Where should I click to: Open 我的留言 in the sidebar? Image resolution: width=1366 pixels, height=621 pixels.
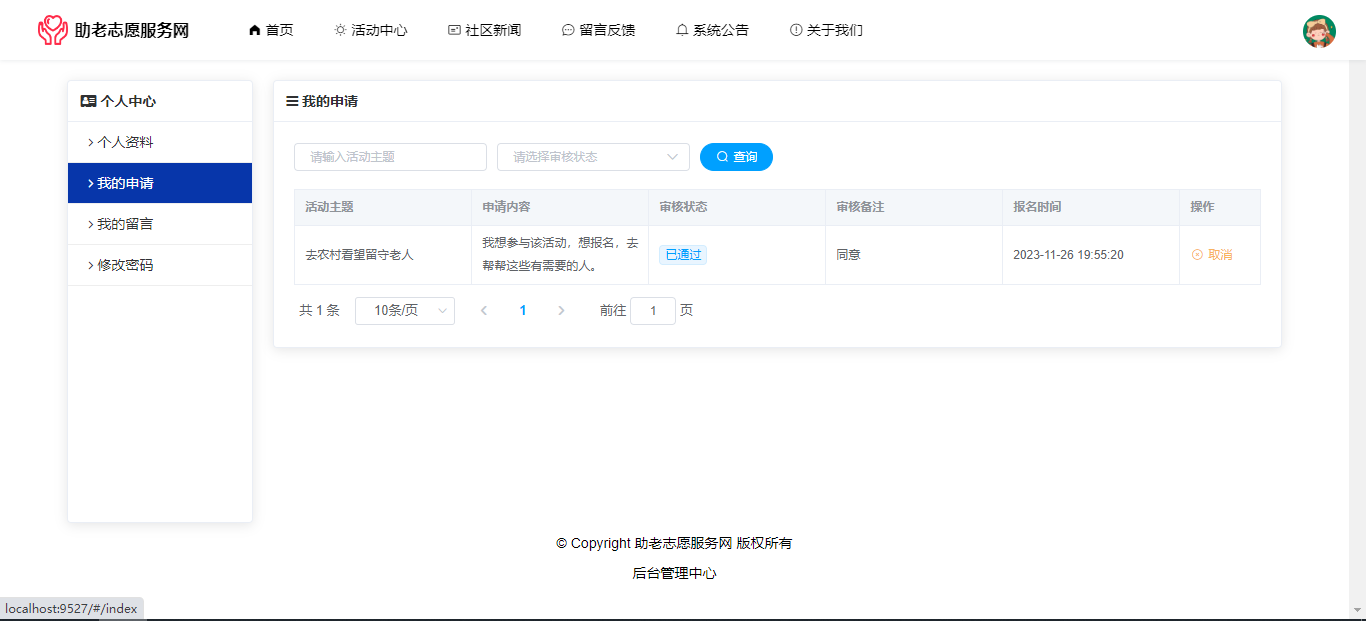tap(125, 224)
